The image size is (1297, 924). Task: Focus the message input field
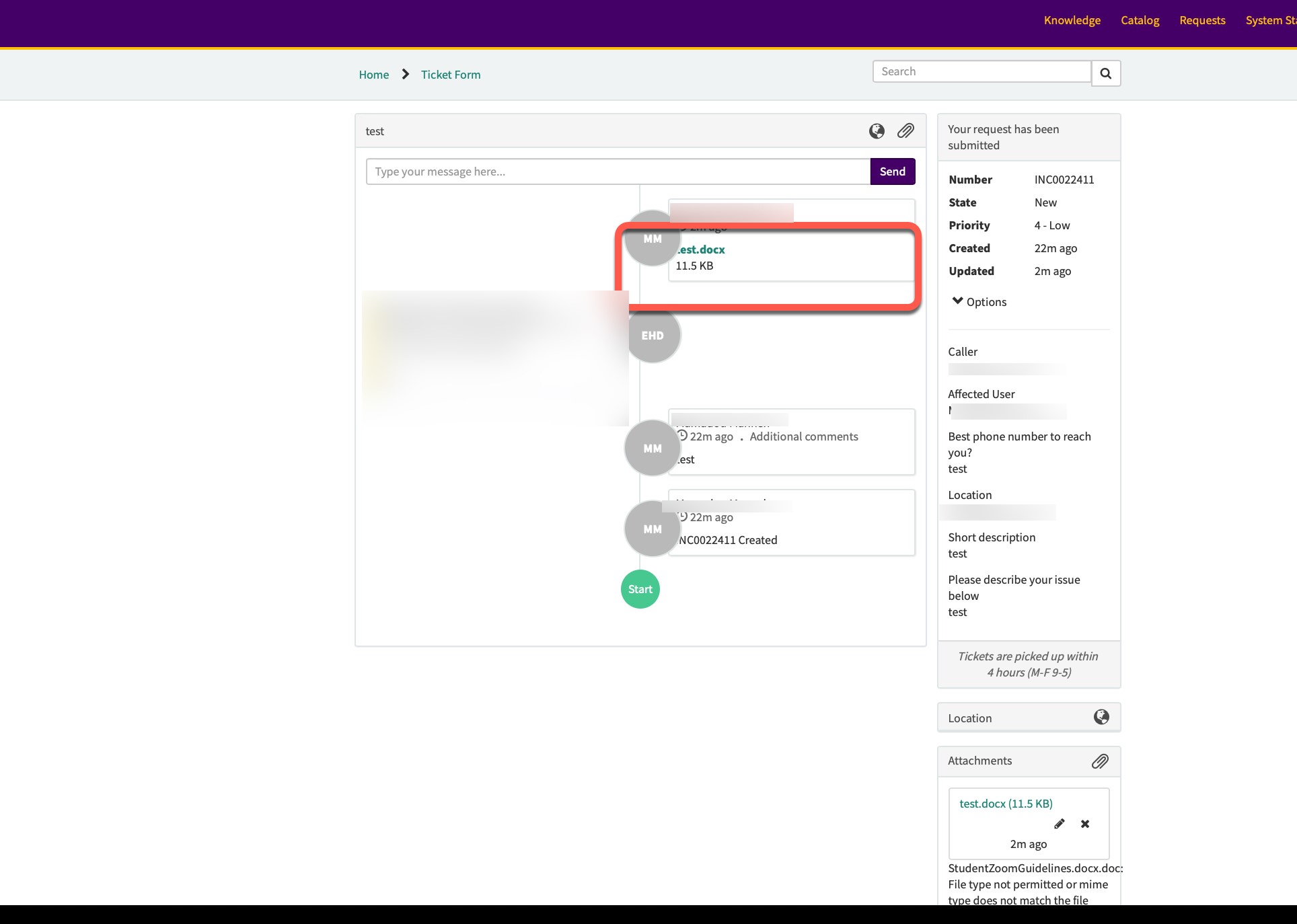(618, 171)
